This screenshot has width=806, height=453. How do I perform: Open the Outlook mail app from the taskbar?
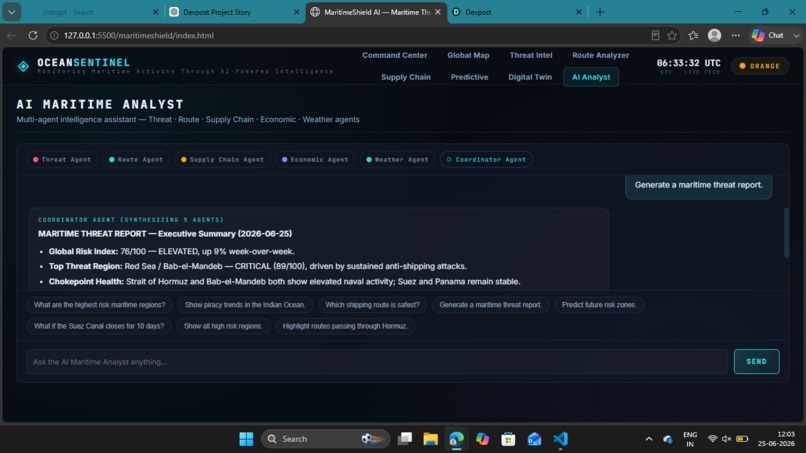tap(534, 439)
